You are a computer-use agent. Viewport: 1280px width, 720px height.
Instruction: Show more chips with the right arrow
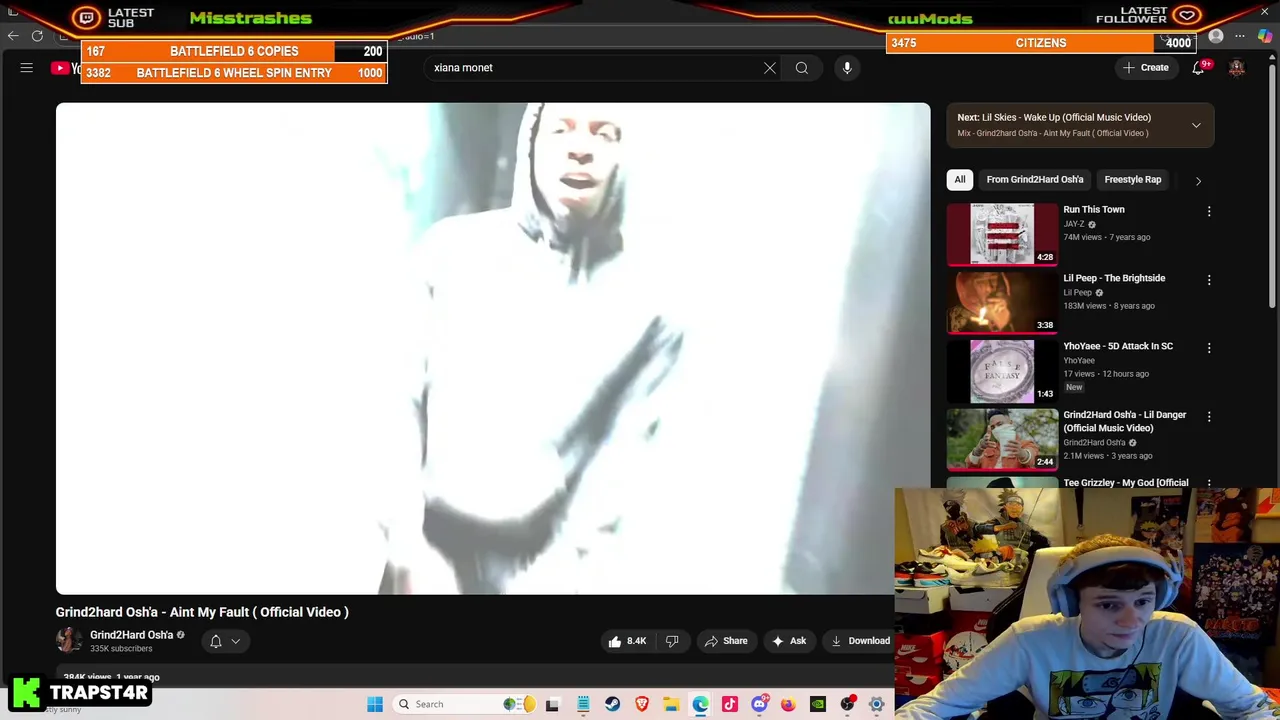tap(1198, 181)
